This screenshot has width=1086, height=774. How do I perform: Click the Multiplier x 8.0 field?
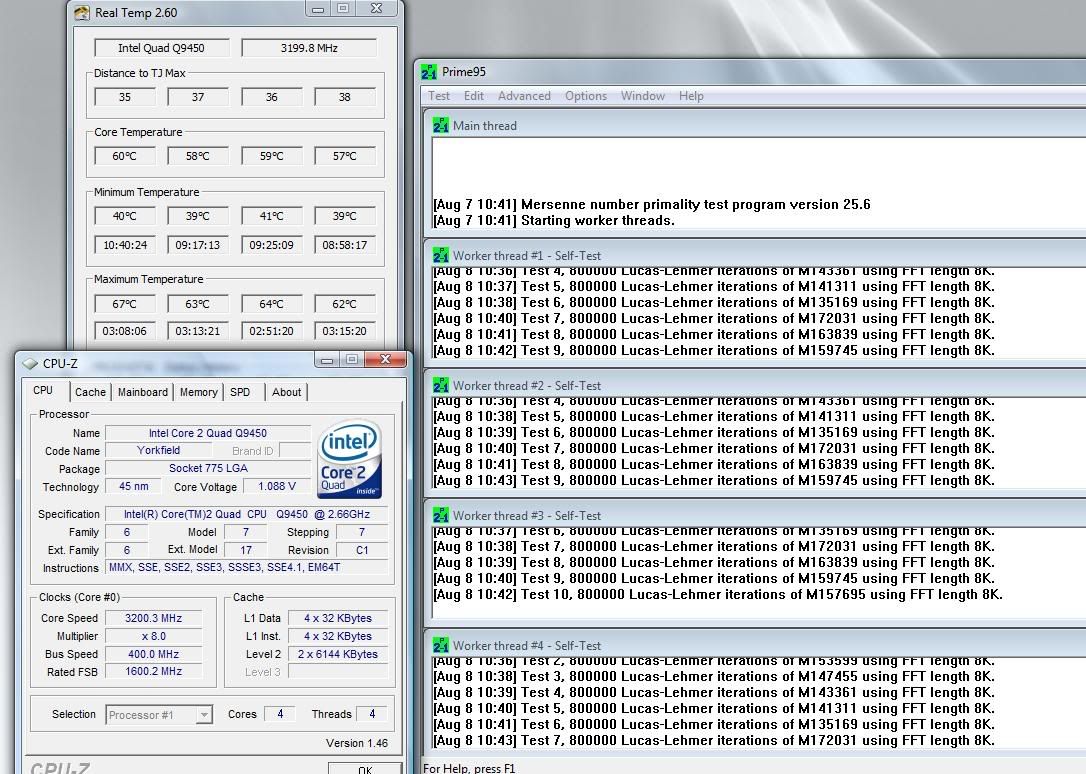click(154, 636)
